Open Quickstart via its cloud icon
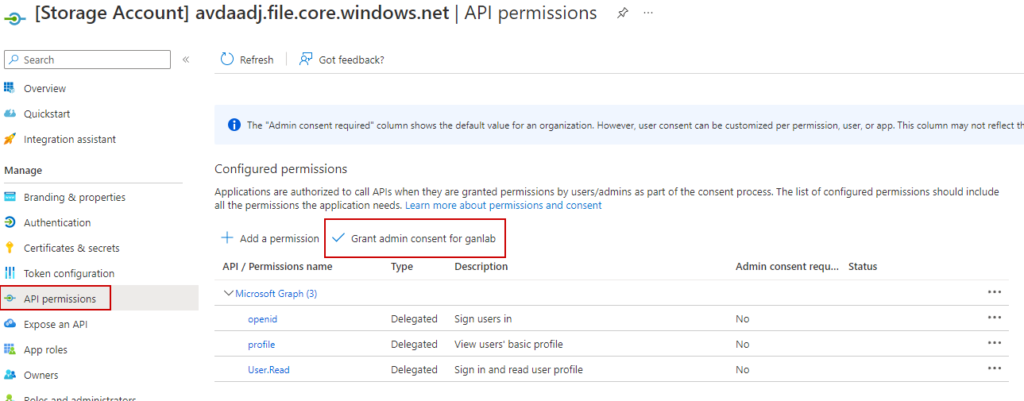 (10, 114)
